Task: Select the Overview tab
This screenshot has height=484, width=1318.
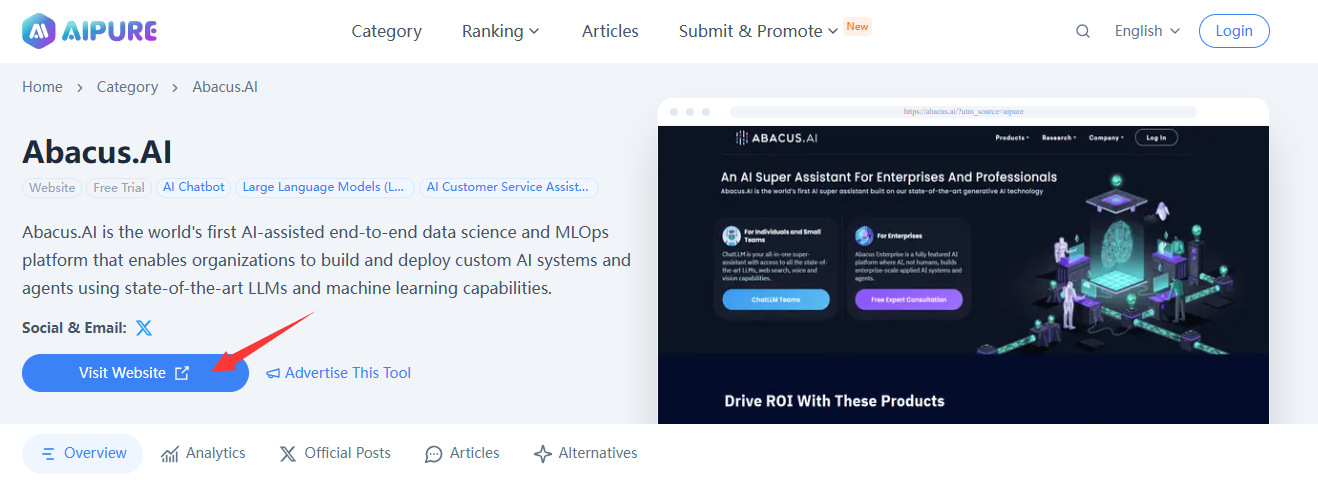Action: [83, 453]
